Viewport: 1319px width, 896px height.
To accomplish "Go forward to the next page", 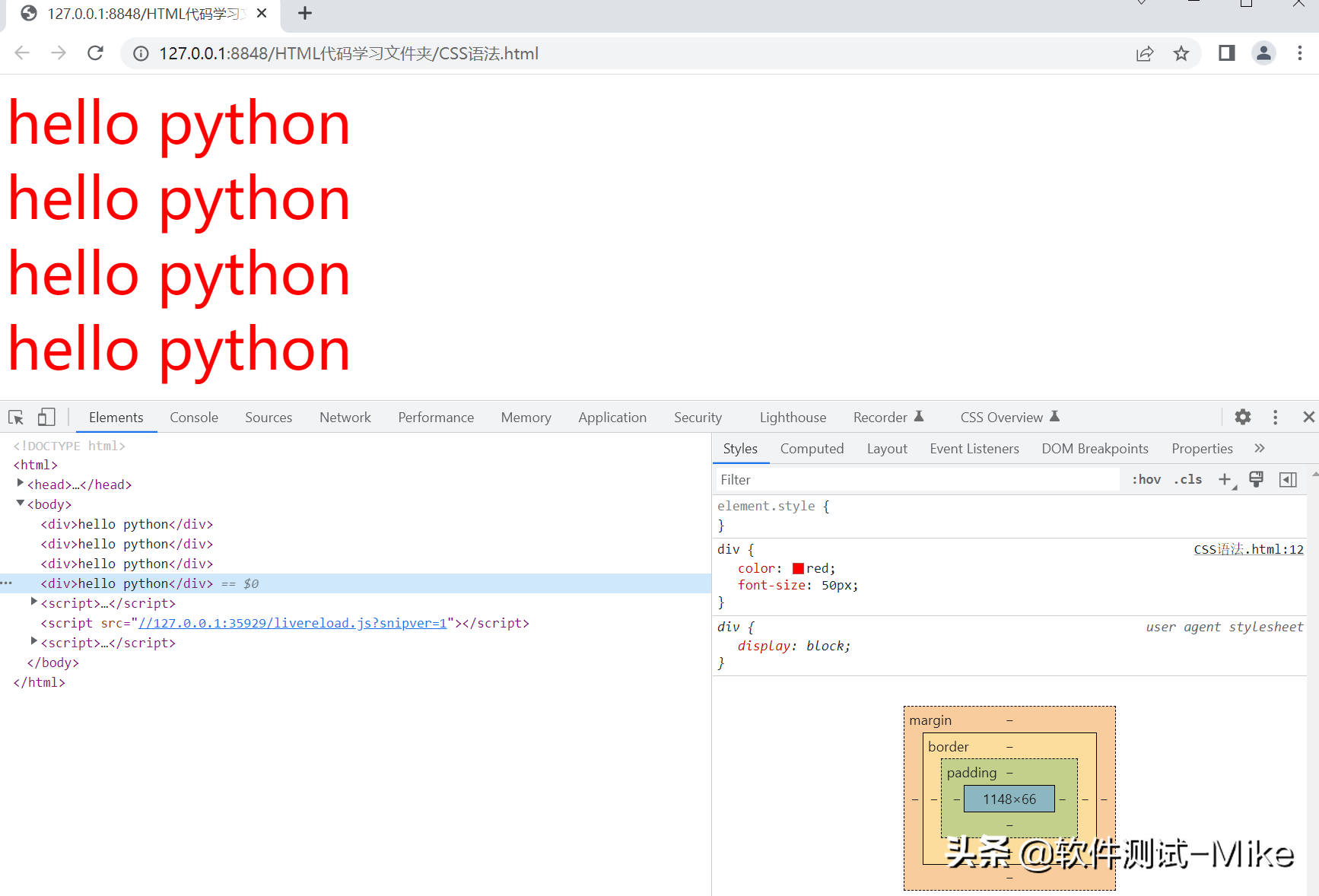I will coord(59,53).
